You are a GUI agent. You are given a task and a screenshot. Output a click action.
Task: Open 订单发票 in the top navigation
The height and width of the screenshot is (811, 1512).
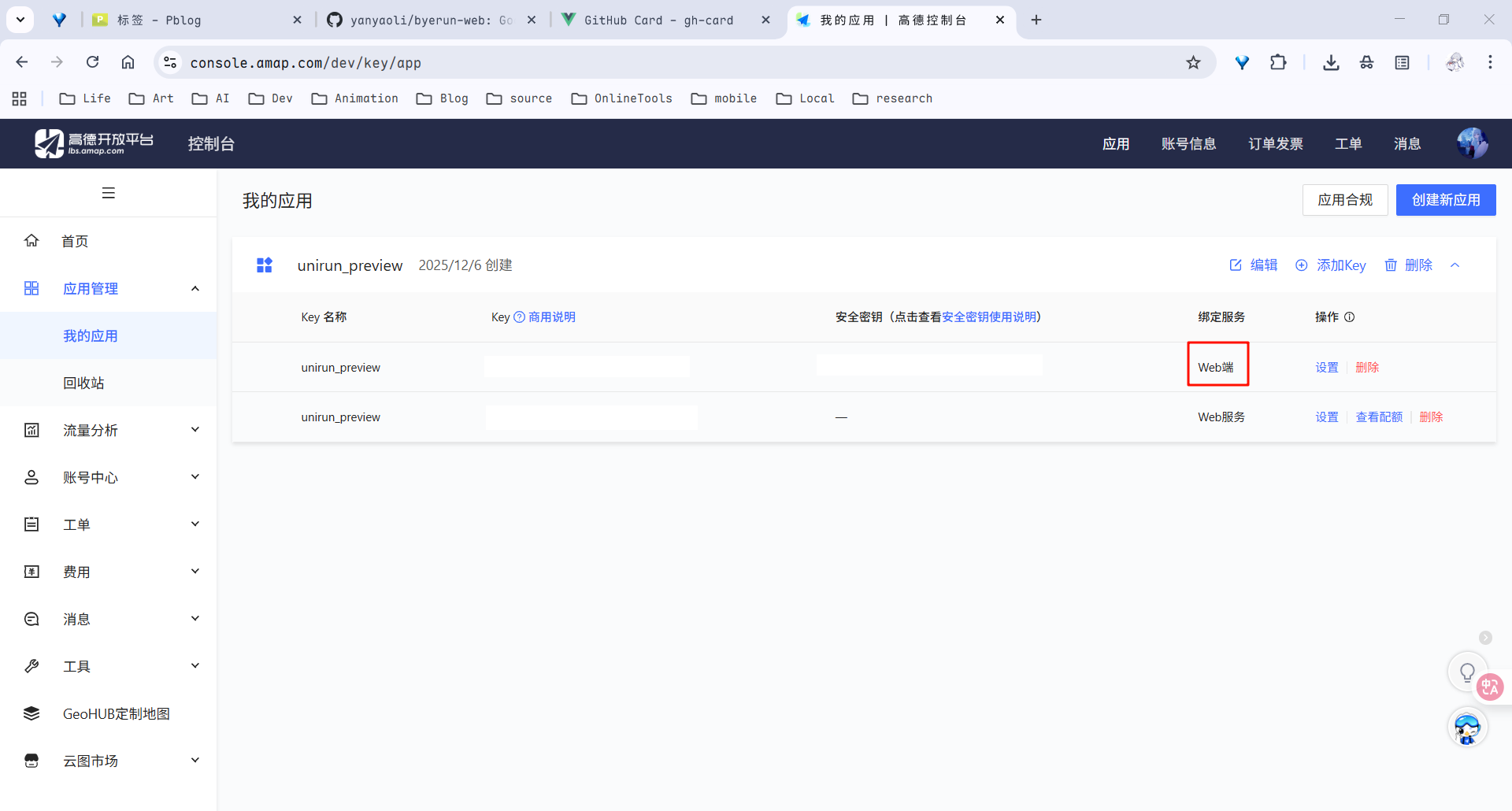click(1275, 143)
